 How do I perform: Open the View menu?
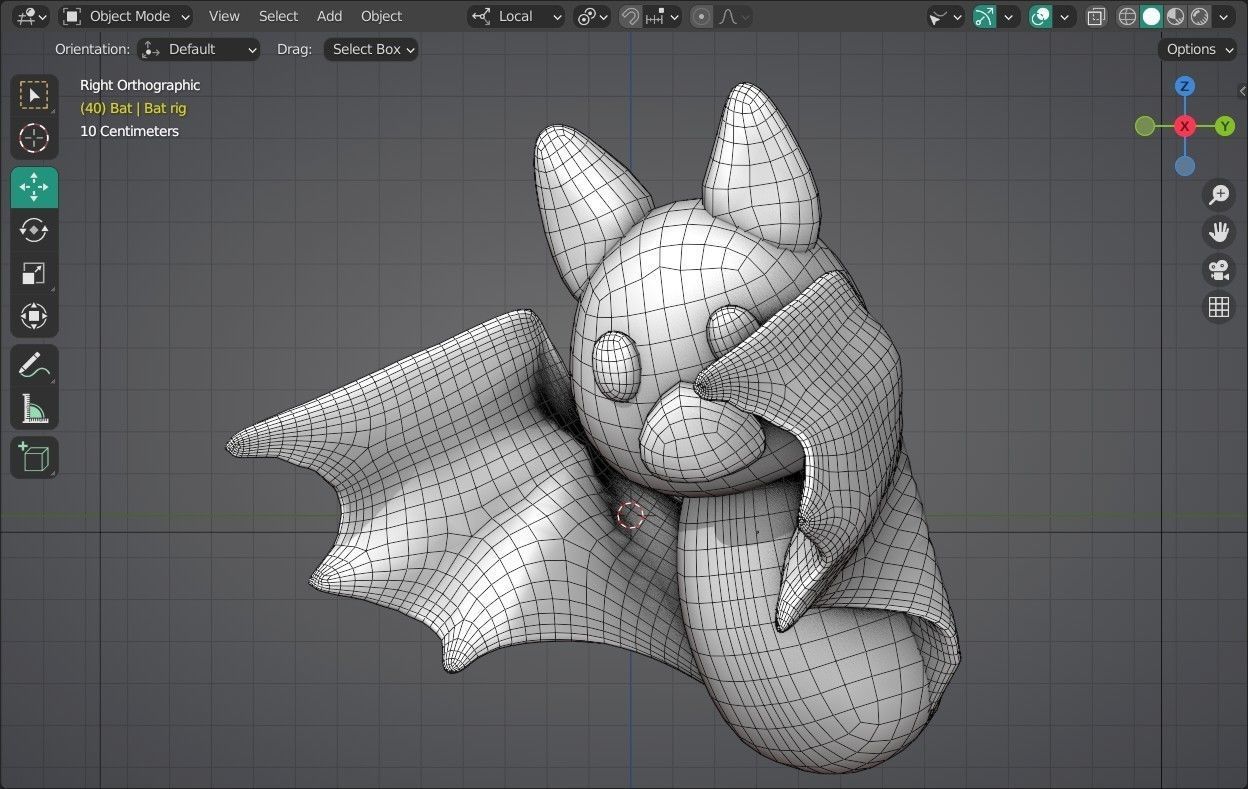tap(224, 16)
